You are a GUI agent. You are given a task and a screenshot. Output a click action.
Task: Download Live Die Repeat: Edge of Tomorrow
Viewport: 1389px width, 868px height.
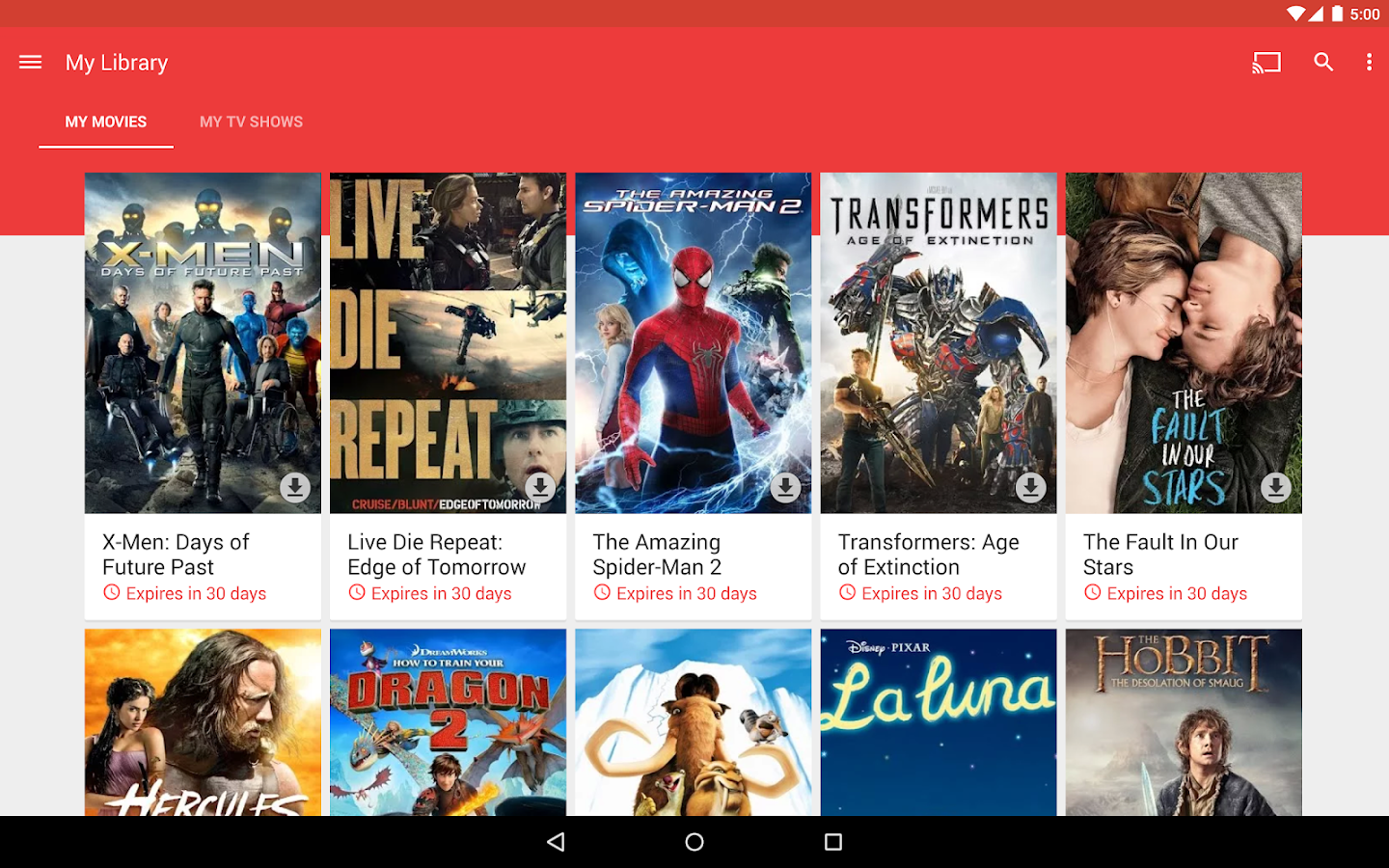pyautogui.click(x=540, y=487)
